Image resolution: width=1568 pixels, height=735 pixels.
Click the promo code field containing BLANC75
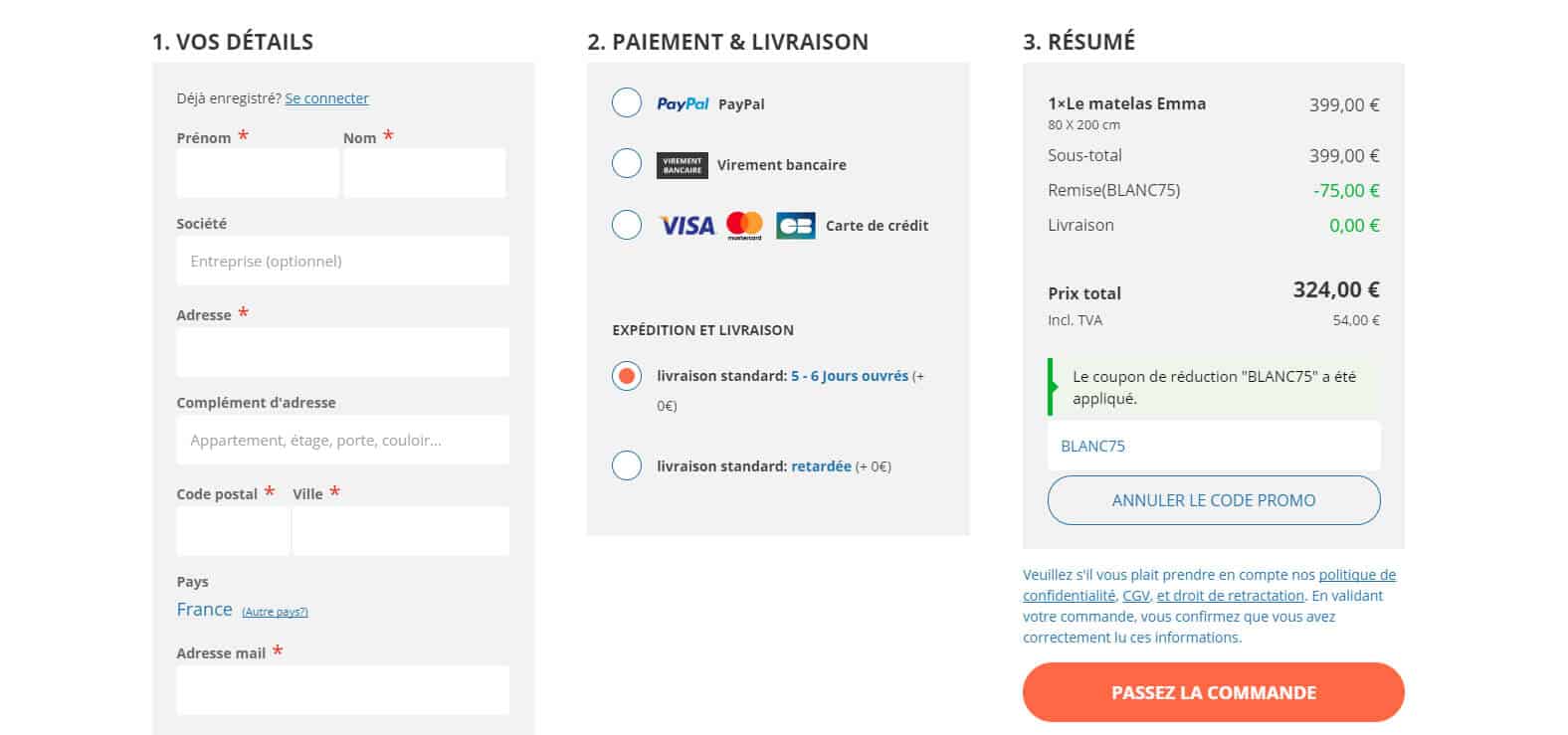point(1213,446)
